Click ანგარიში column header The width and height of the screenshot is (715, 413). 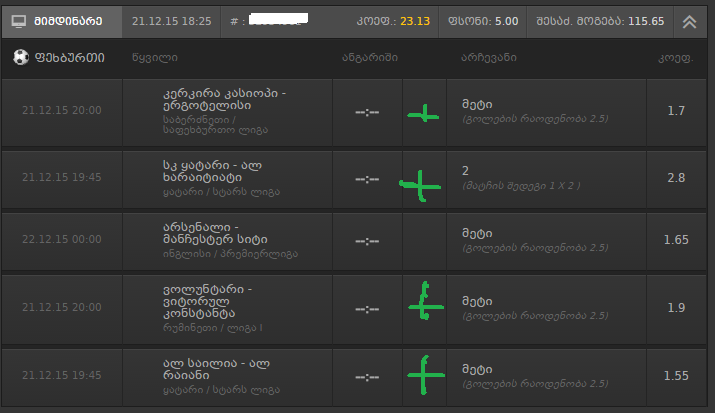tap(370, 58)
